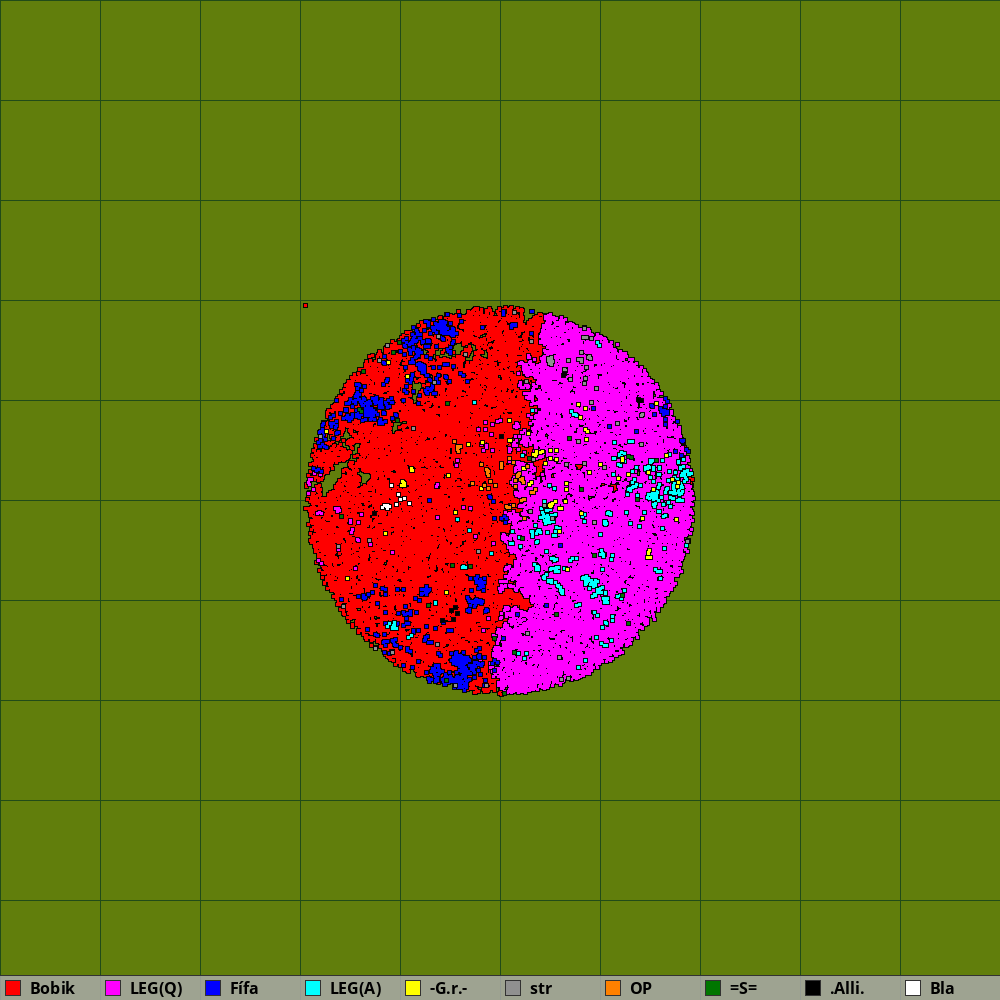This screenshot has width=1000, height=1000.
Task: Click the gray str legend swatch
Action: click(513, 988)
